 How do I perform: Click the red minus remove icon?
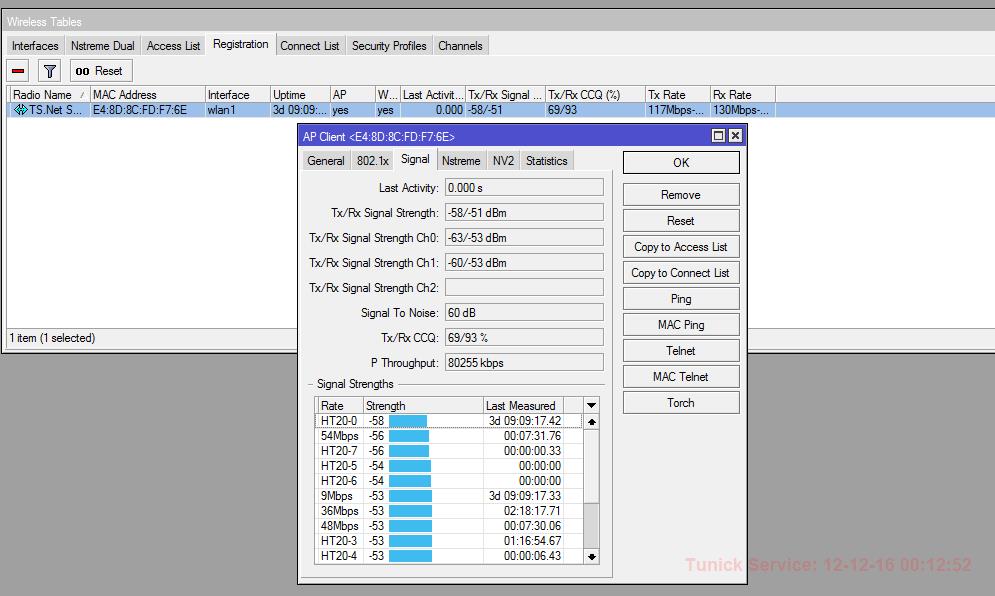pos(18,71)
